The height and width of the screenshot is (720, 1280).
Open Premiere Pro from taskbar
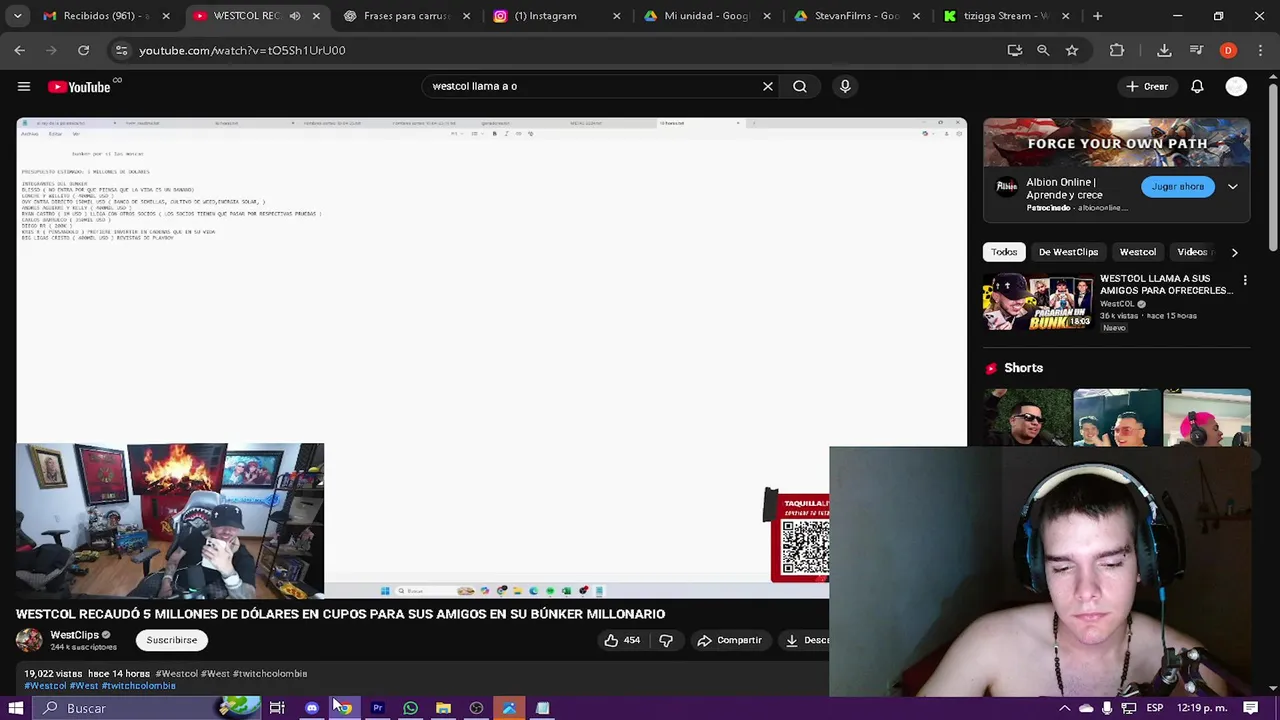tap(378, 708)
